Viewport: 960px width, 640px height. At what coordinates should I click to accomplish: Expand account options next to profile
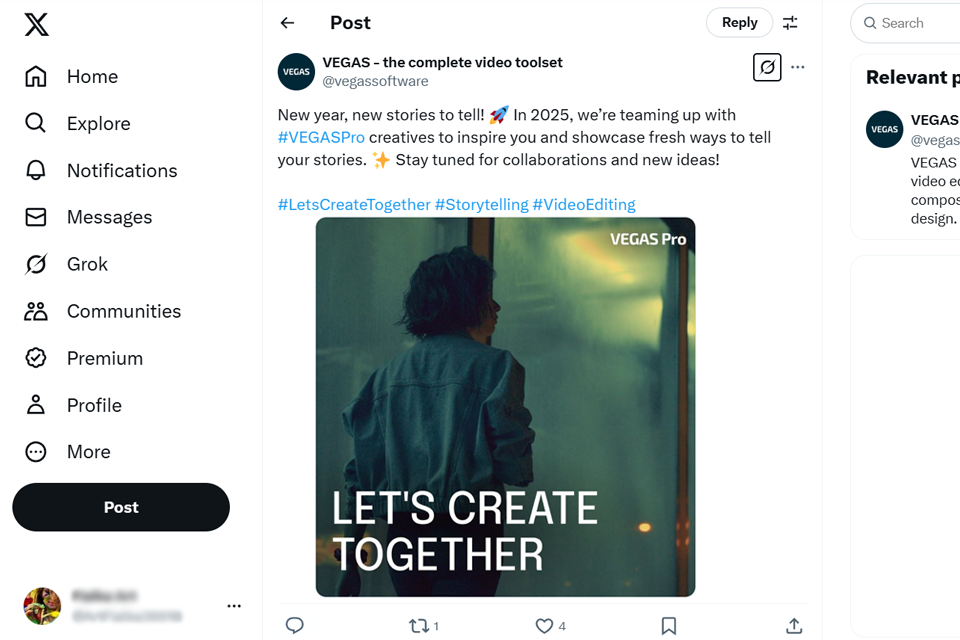tap(234, 606)
